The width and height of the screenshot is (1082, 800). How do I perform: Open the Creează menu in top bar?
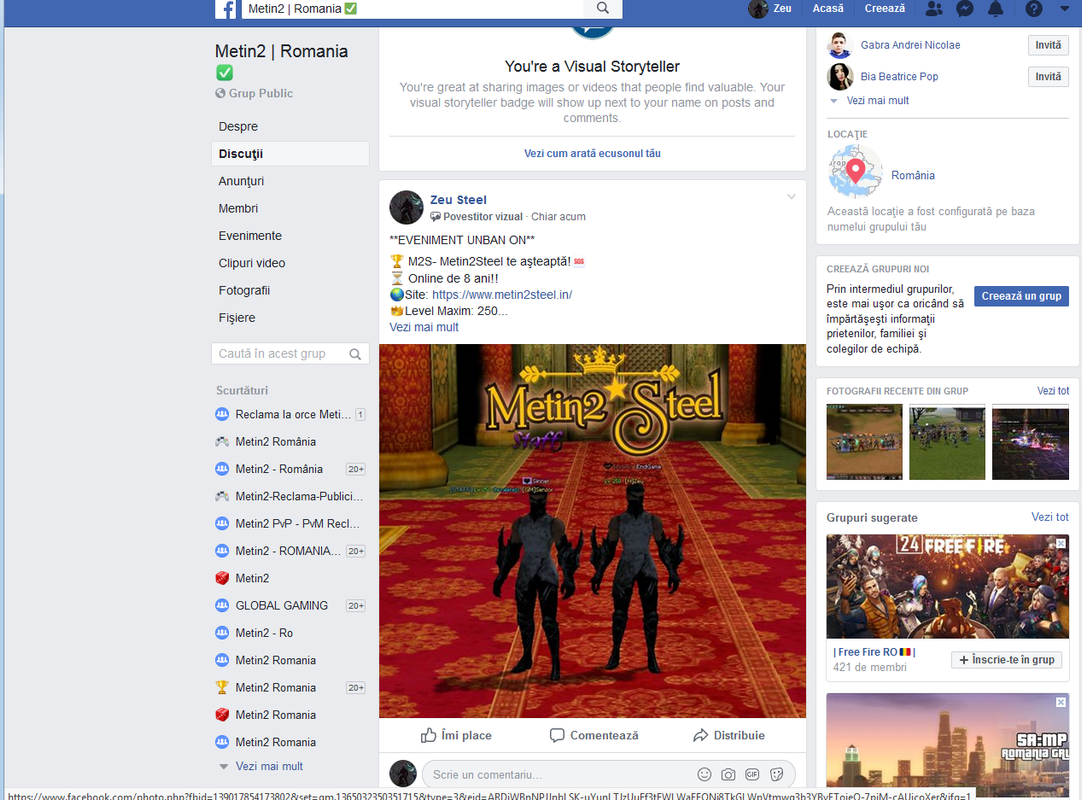885,8
